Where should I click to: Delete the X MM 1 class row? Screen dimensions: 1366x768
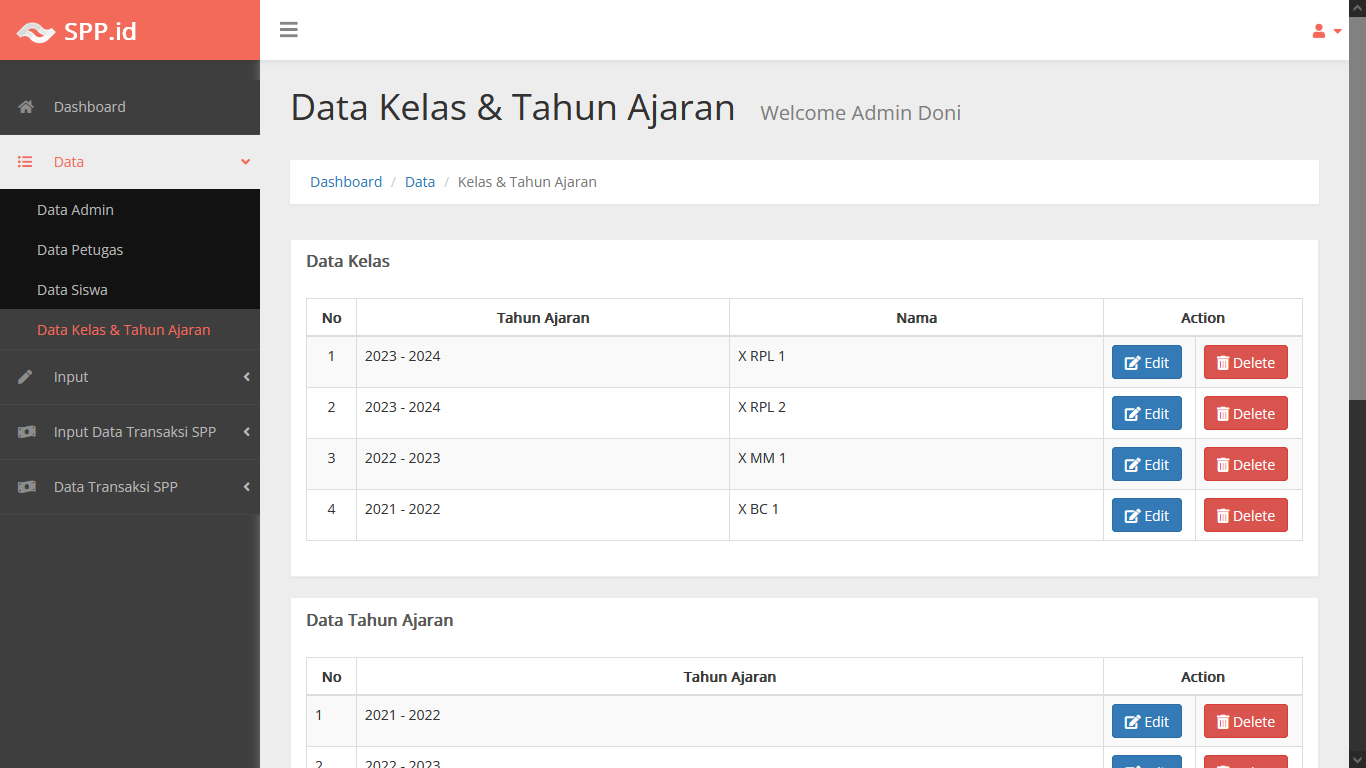pyautogui.click(x=1245, y=465)
